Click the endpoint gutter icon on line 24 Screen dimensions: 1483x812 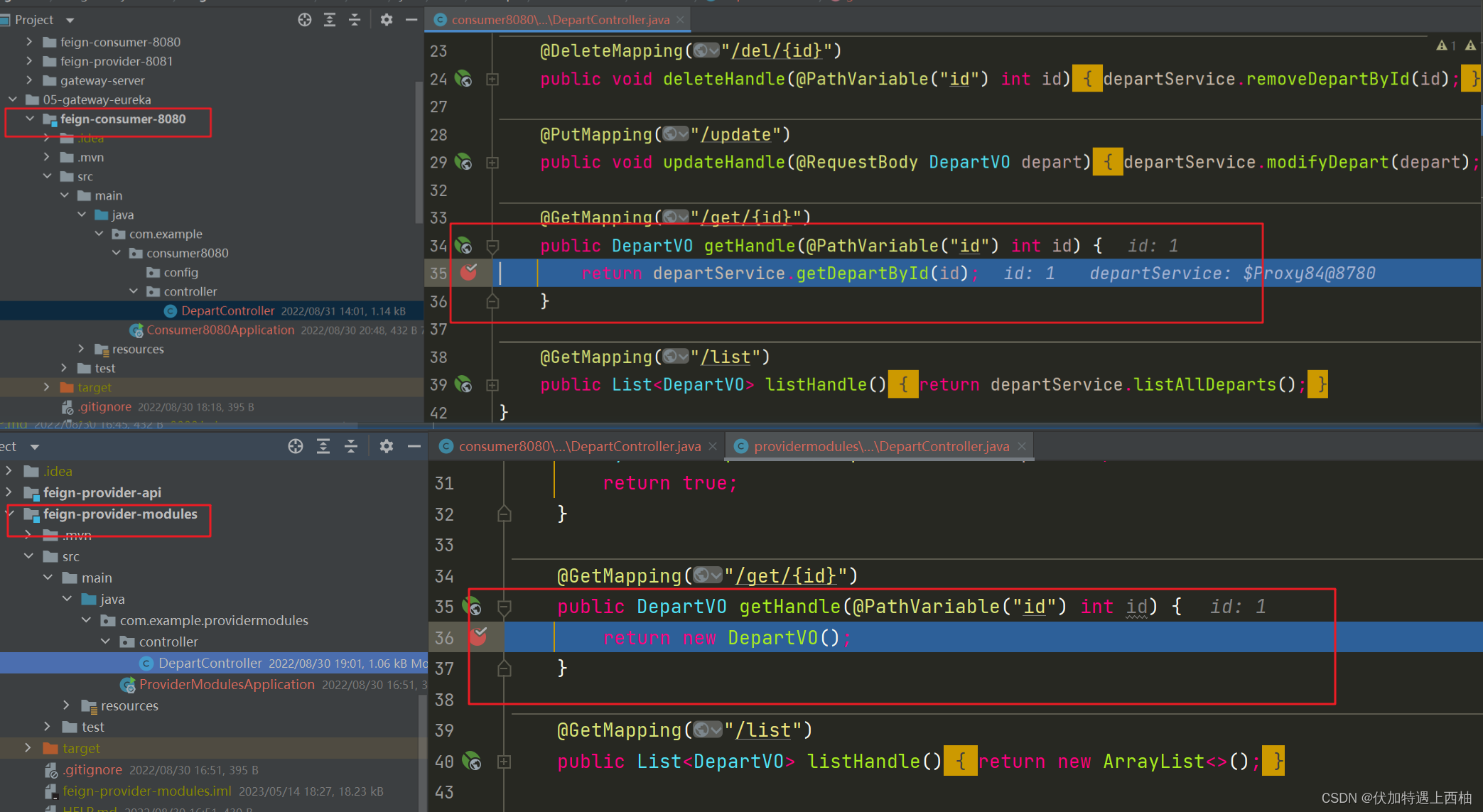(463, 79)
